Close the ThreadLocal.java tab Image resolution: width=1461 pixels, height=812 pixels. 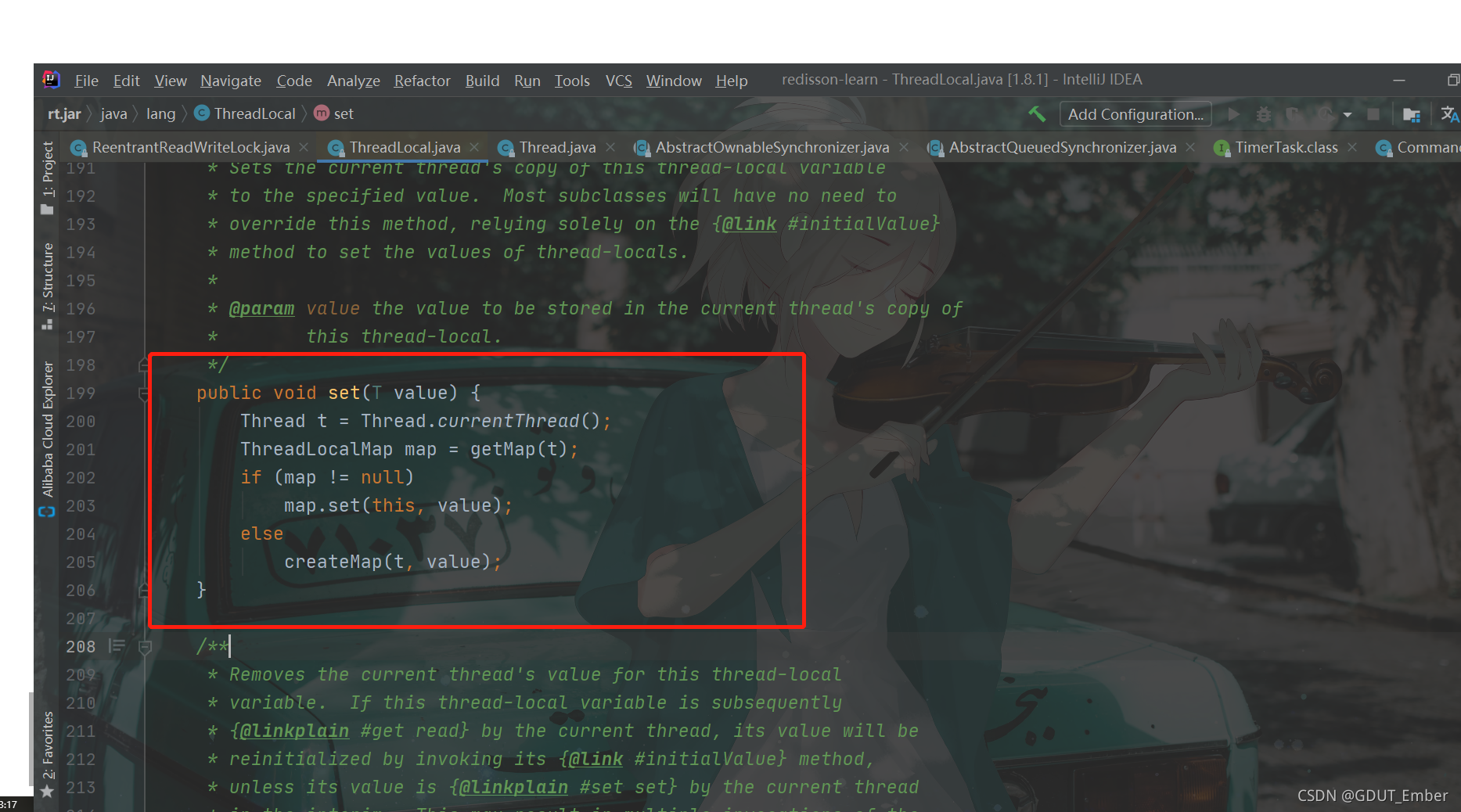(474, 148)
